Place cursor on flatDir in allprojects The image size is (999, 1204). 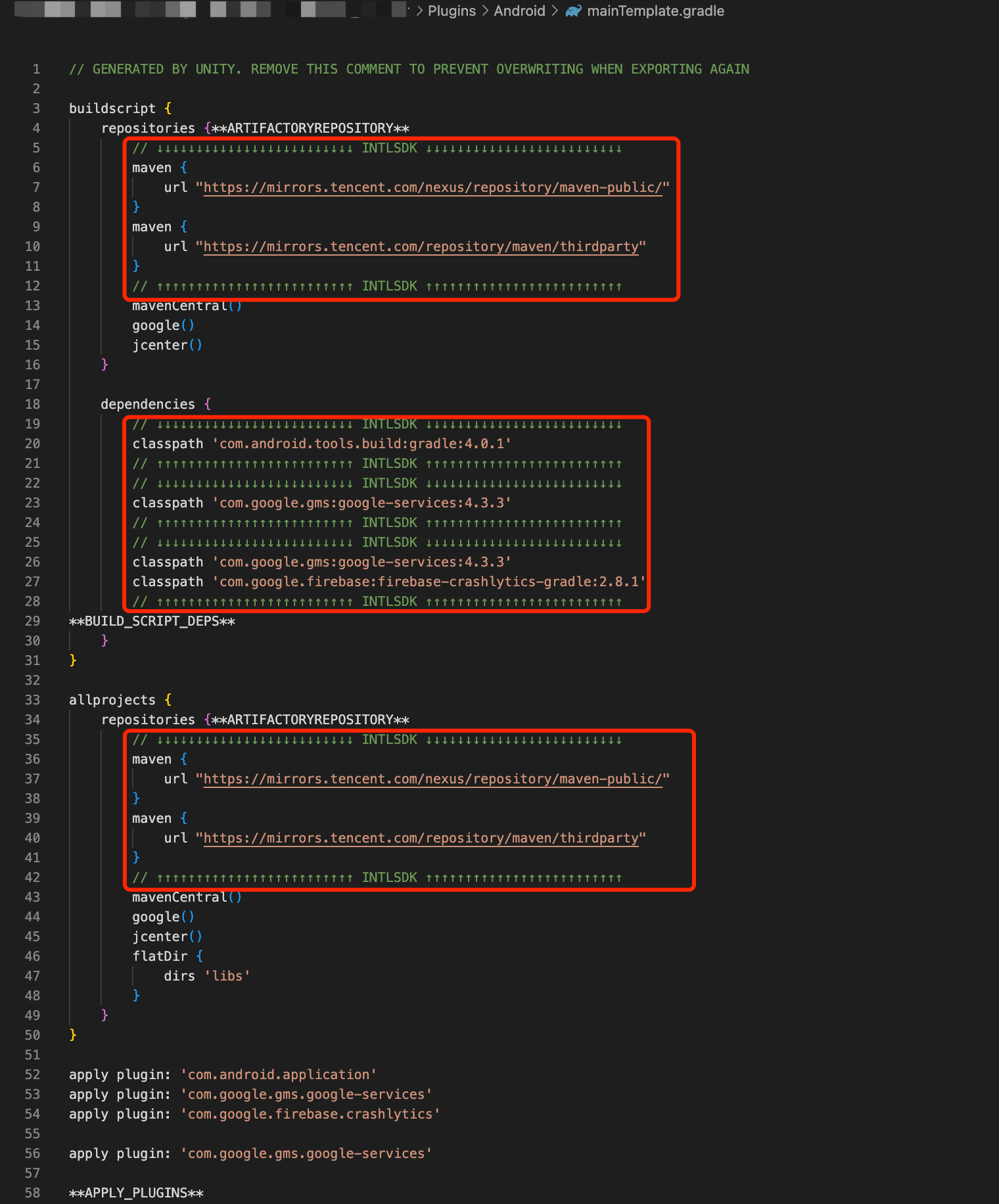point(160,957)
